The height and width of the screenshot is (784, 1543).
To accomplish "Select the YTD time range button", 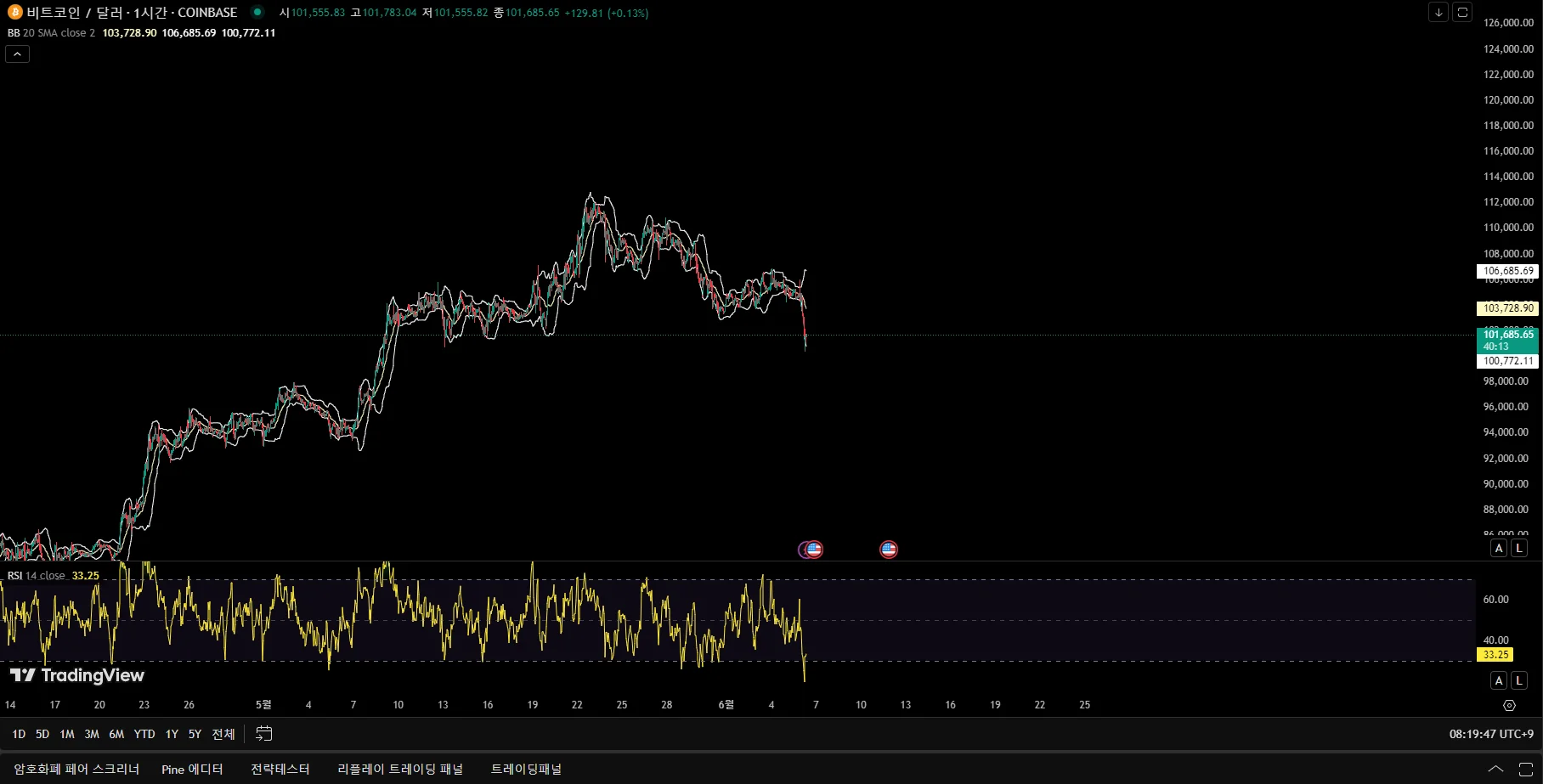I will pyautogui.click(x=144, y=734).
